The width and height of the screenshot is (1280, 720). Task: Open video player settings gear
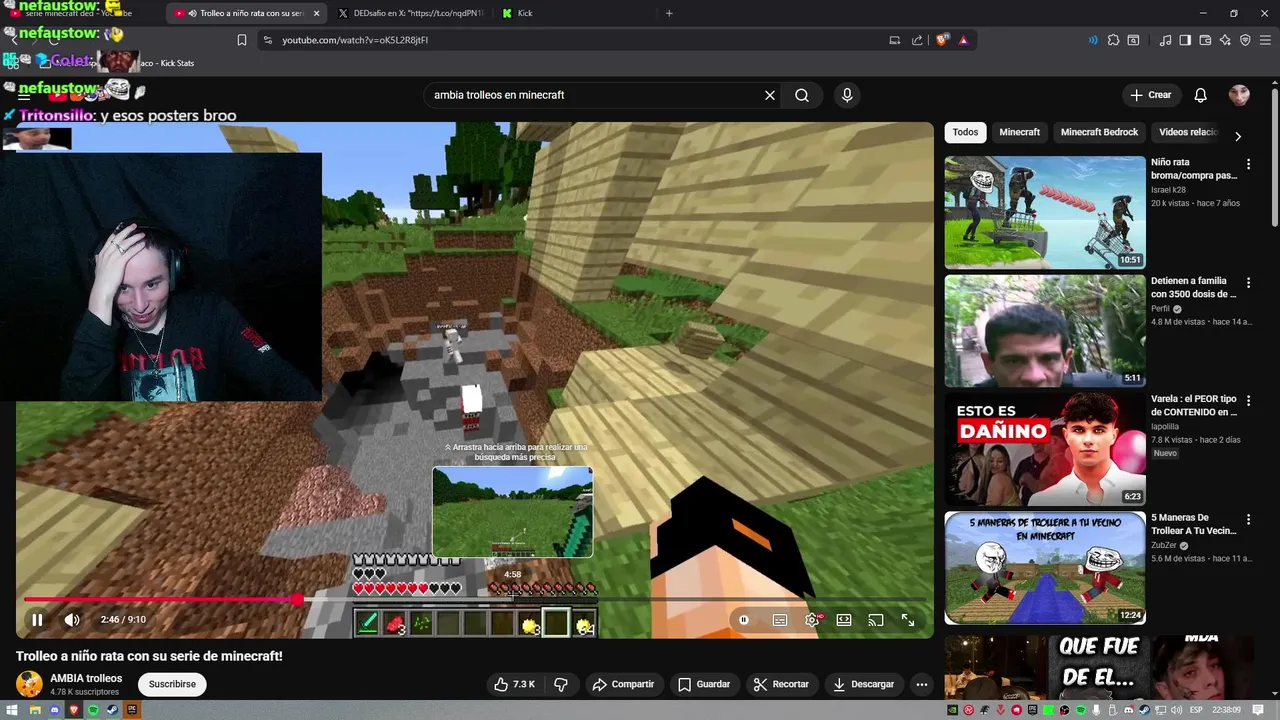pos(812,620)
